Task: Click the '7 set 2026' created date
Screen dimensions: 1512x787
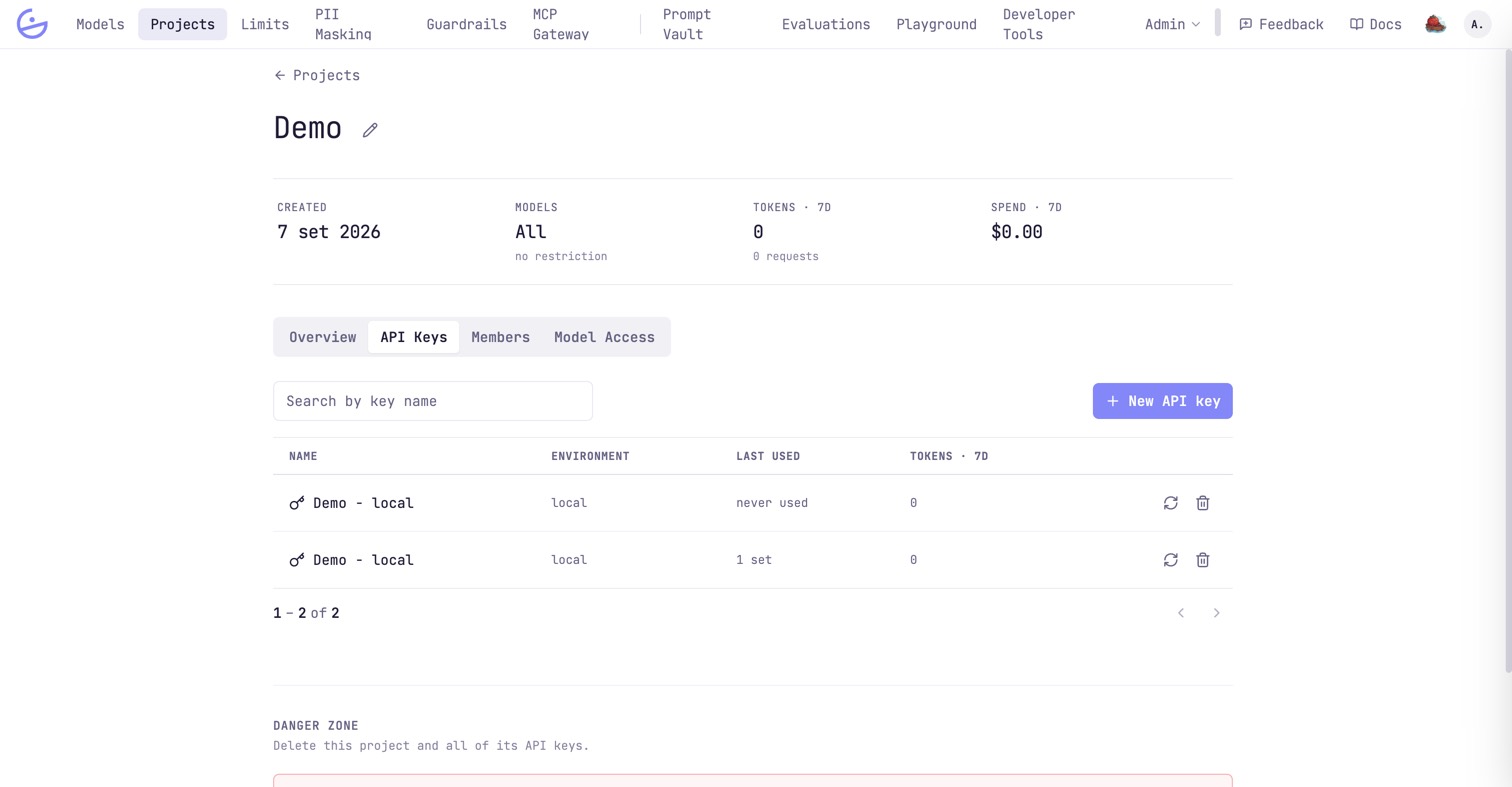Action: point(329,232)
